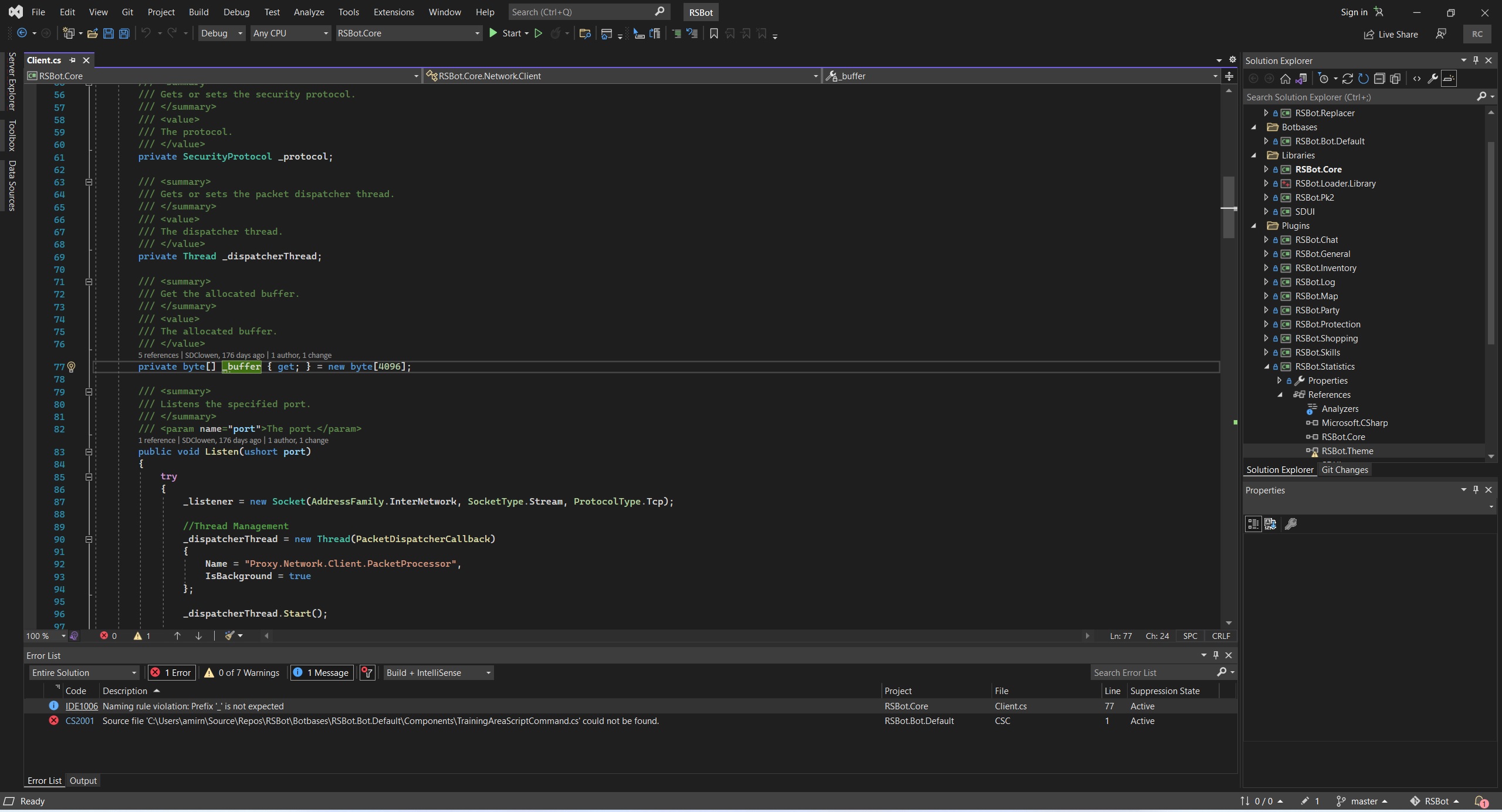Viewport: 1502px width, 812px height.
Task: Click the master branch indicator in status bar
Action: click(x=1362, y=801)
